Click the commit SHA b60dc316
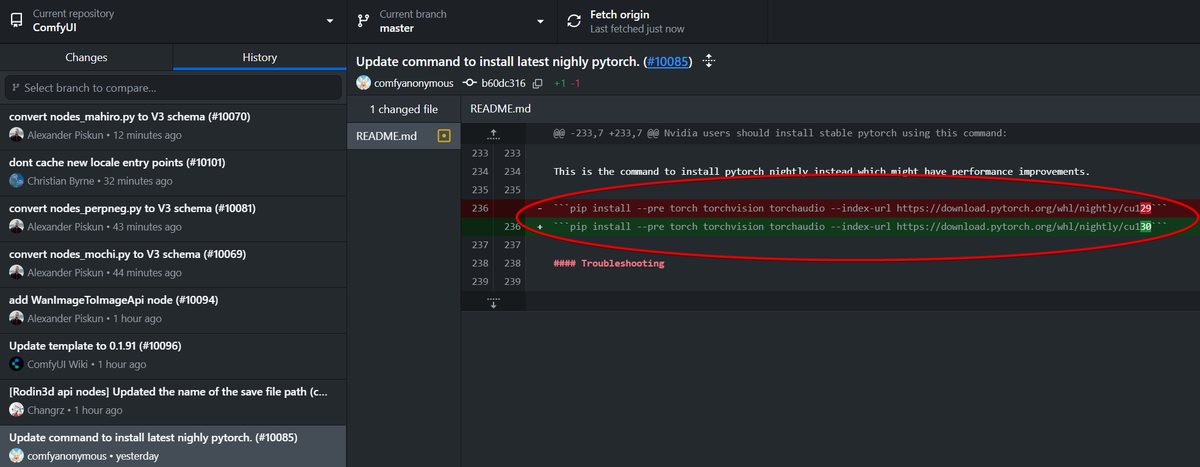Image resolution: width=1200 pixels, height=467 pixels. point(503,83)
